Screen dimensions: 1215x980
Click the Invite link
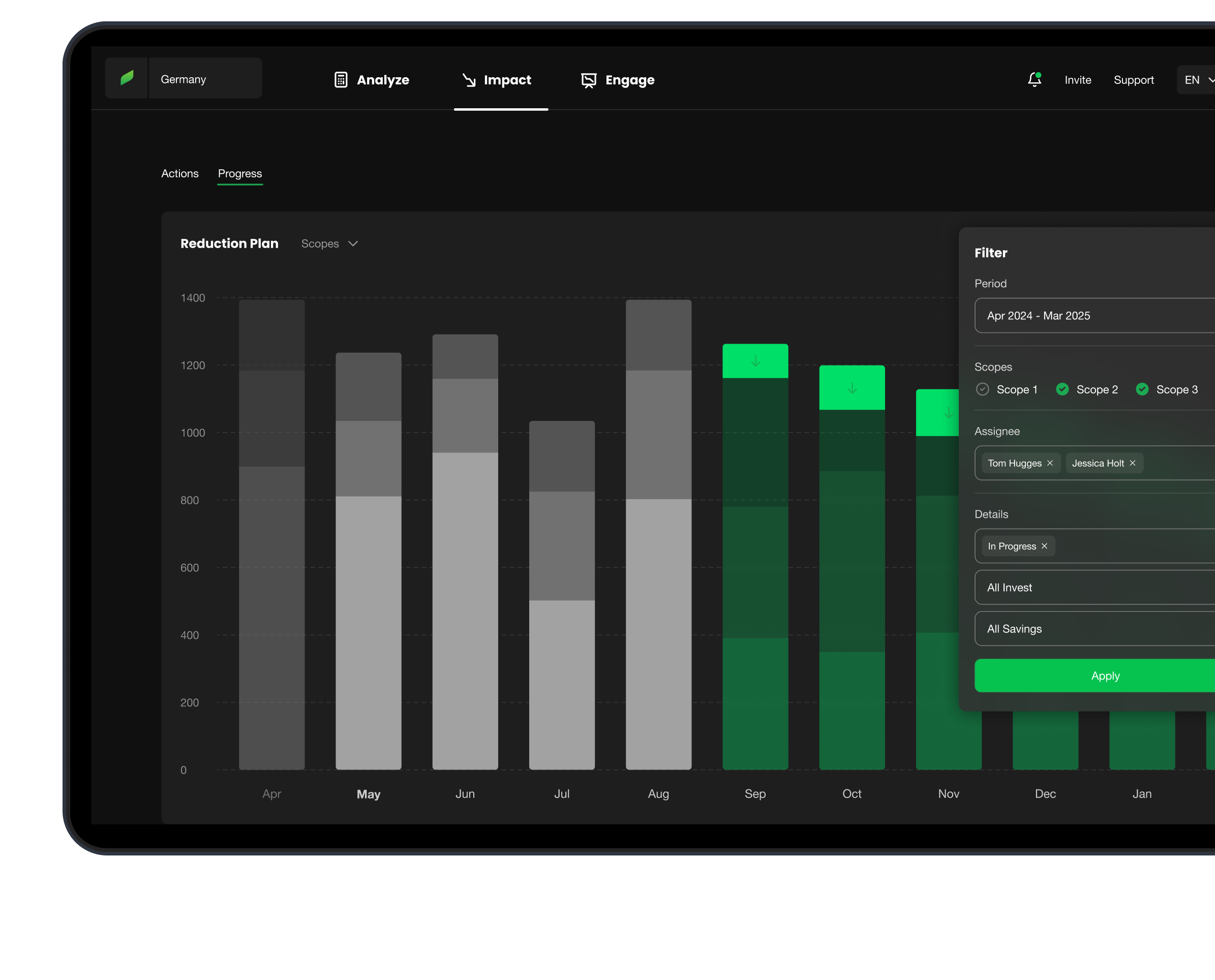(x=1077, y=80)
